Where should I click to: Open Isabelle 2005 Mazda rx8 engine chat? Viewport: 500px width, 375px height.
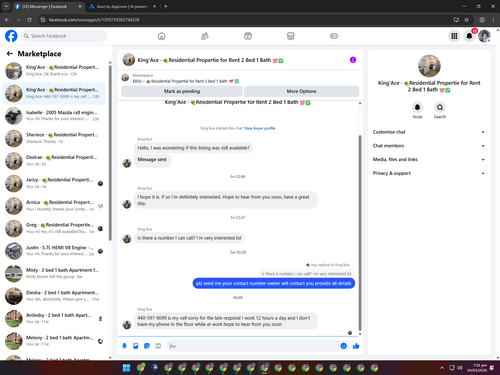pos(54,116)
